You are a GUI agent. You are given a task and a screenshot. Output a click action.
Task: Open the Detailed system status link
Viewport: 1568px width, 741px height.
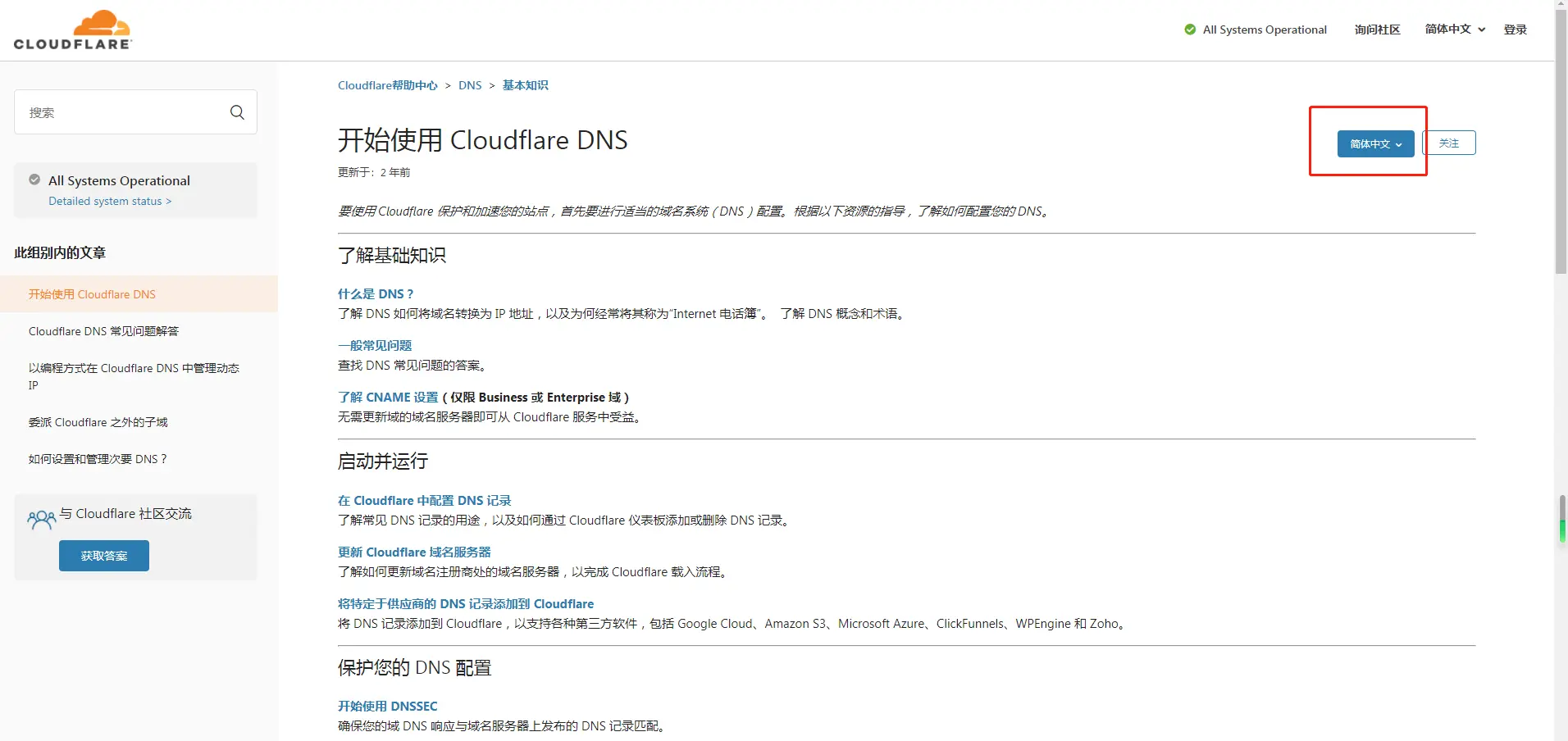(109, 201)
